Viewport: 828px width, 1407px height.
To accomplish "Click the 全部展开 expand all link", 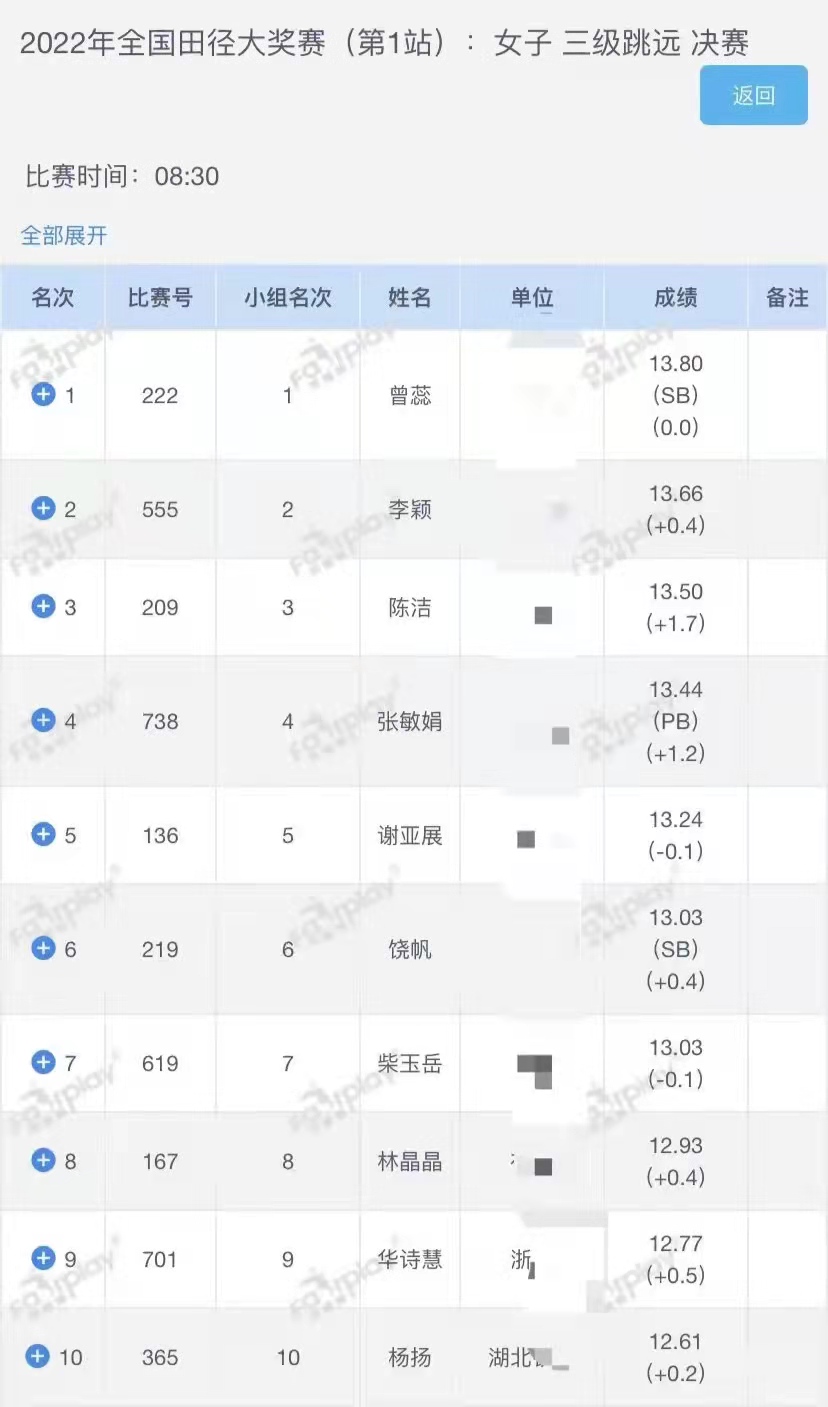I will coord(64,236).
